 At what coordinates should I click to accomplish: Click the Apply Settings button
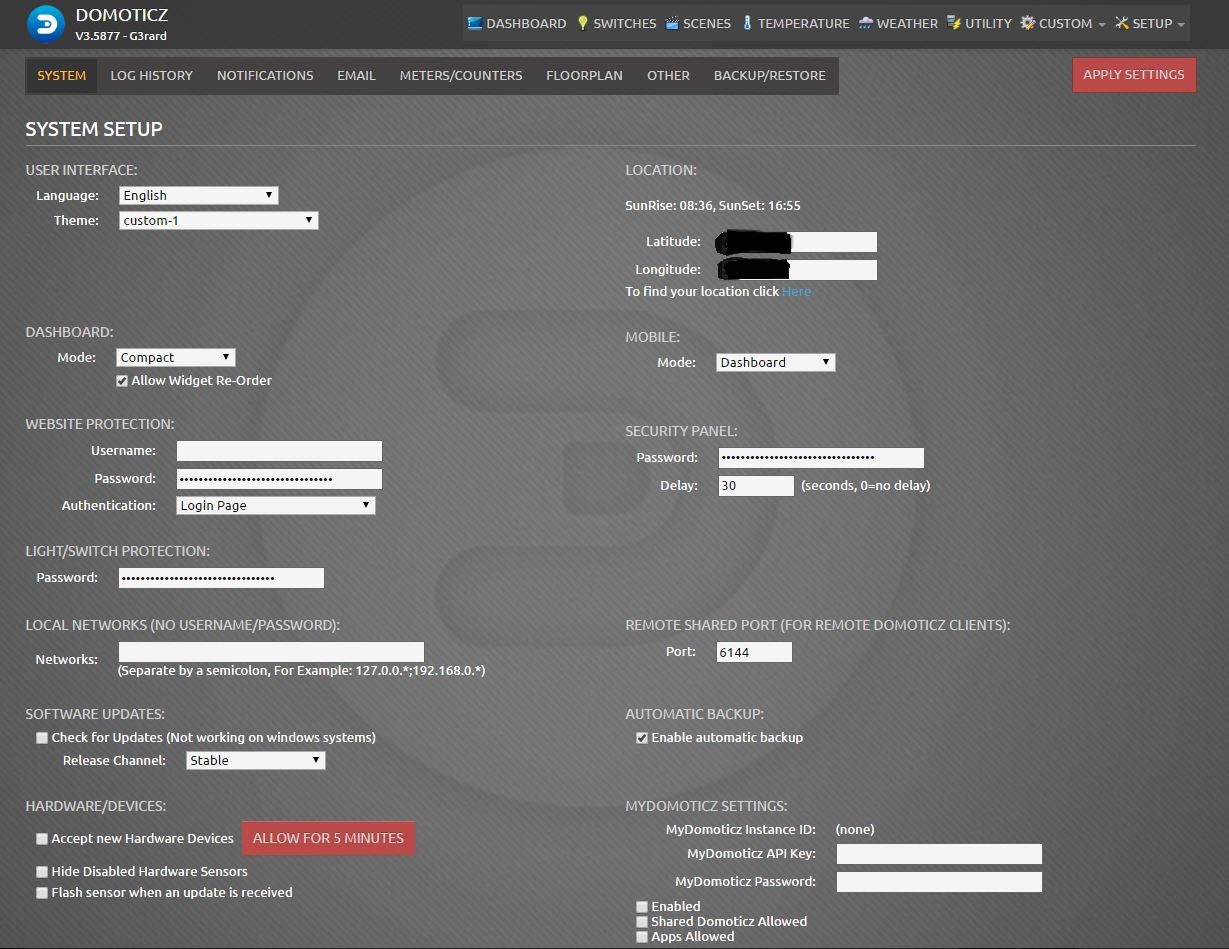[x=1134, y=75]
